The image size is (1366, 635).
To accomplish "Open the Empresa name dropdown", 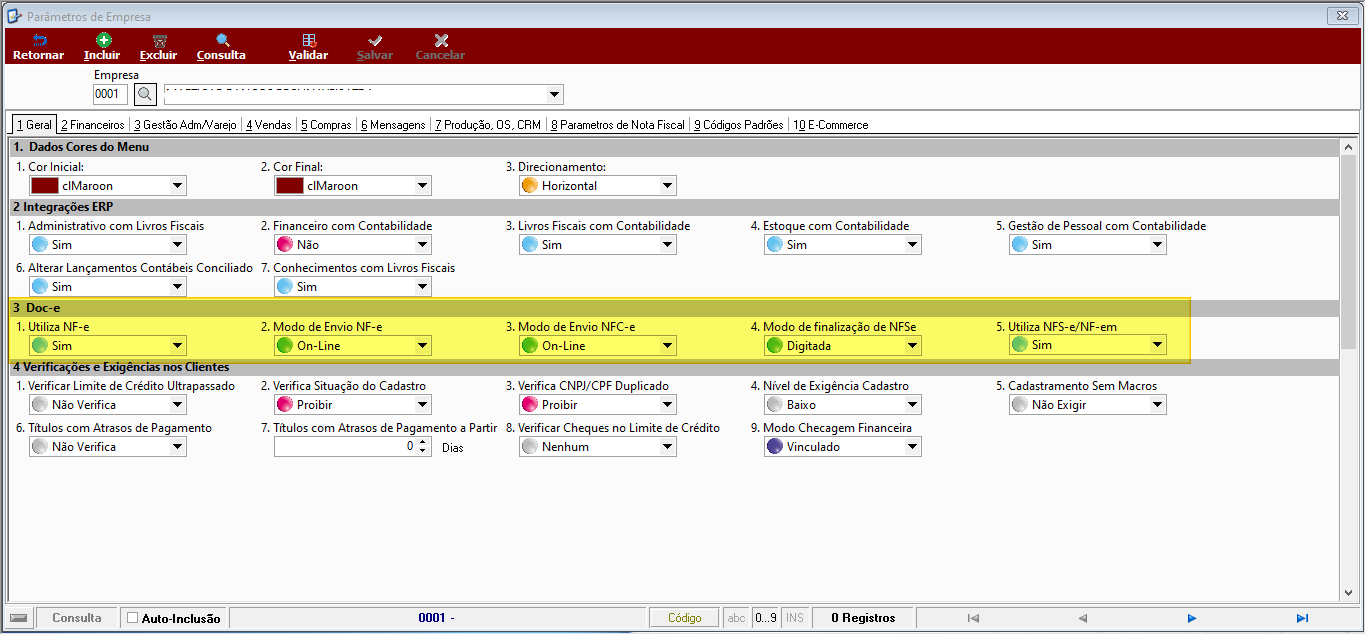I will pyautogui.click(x=555, y=94).
